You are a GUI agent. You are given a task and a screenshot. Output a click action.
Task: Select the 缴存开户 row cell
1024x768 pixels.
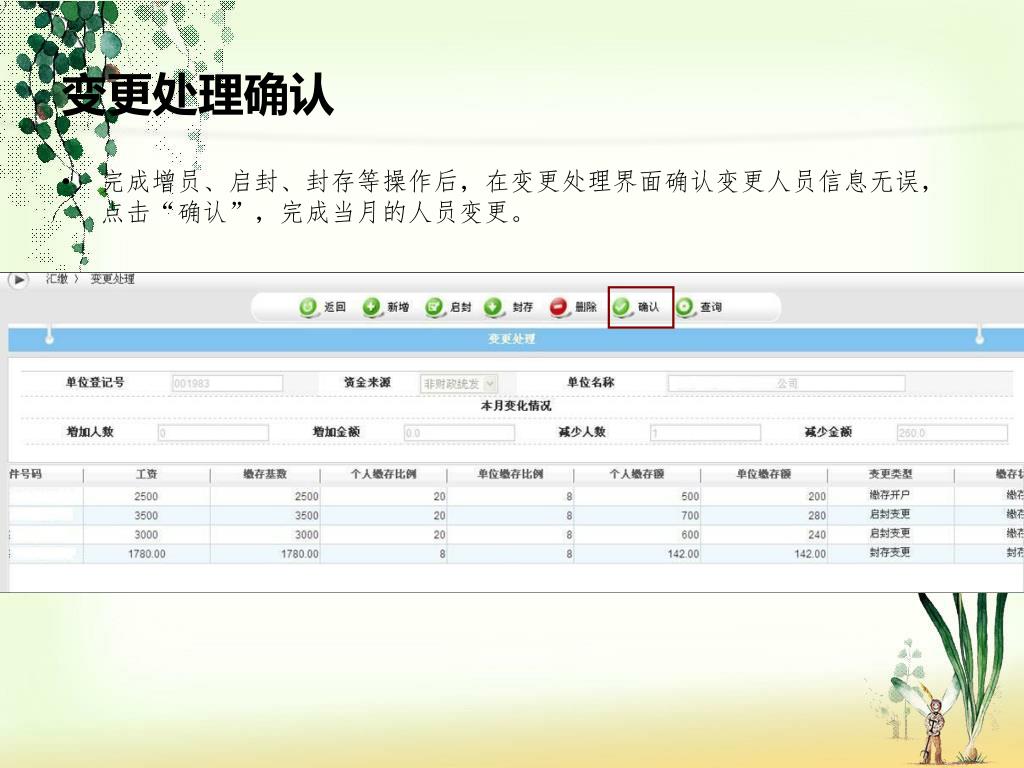[890, 496]
